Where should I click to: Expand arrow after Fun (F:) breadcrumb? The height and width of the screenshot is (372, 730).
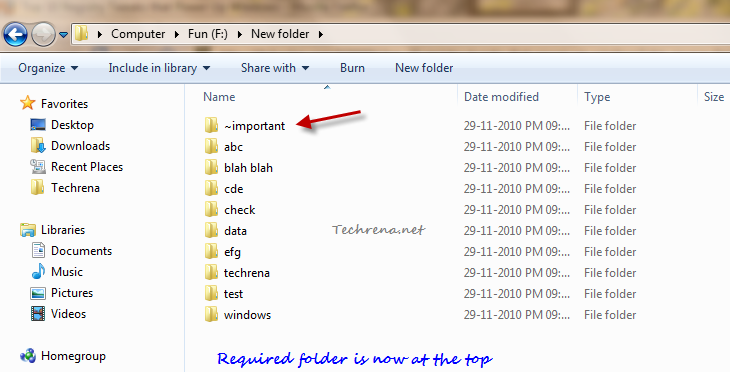coord(239,34)
